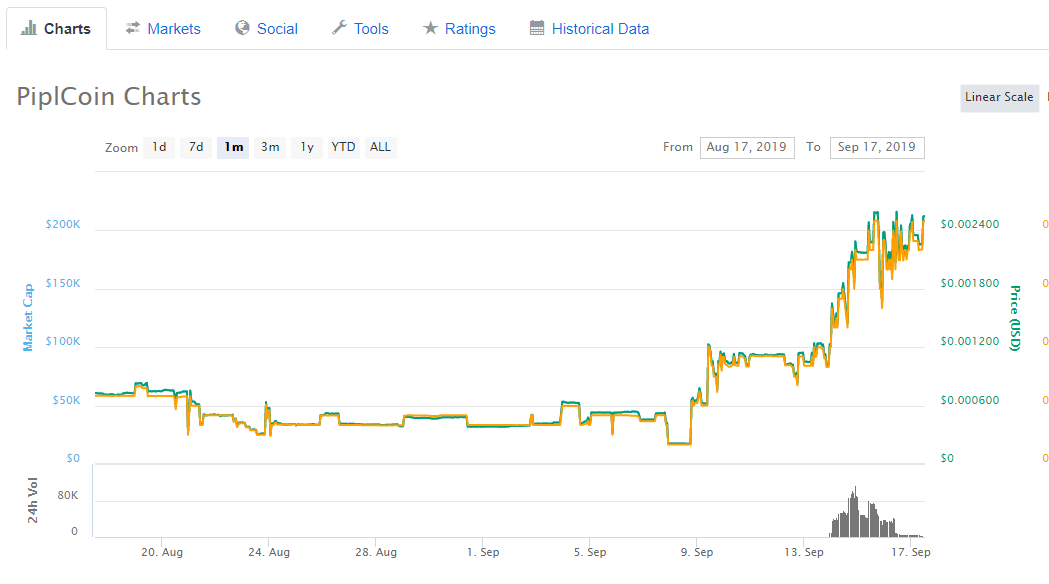Click the 9. Sep date label
Screen dimensions: 1049x584
coord(697,553)
